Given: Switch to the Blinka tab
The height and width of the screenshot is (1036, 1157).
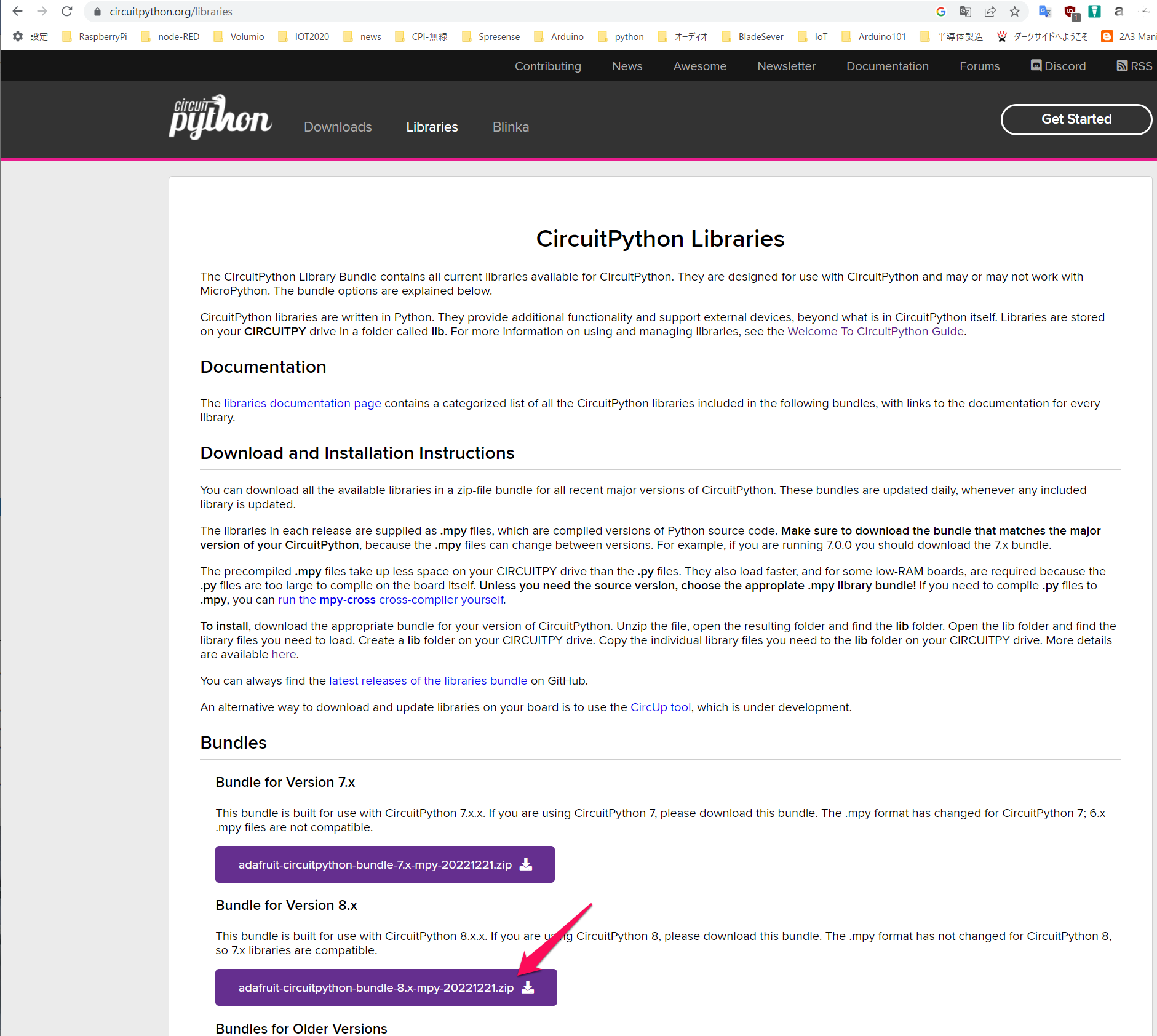Looking at the screenshot, I should 511,127.
